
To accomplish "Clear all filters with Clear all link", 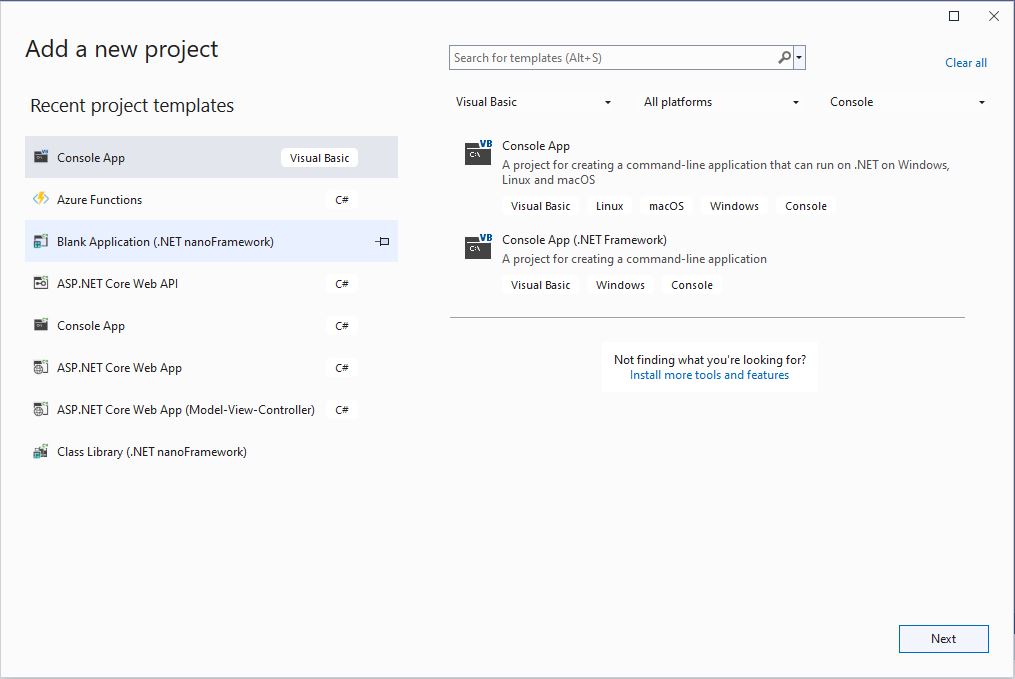I will [x=965, y=63].
